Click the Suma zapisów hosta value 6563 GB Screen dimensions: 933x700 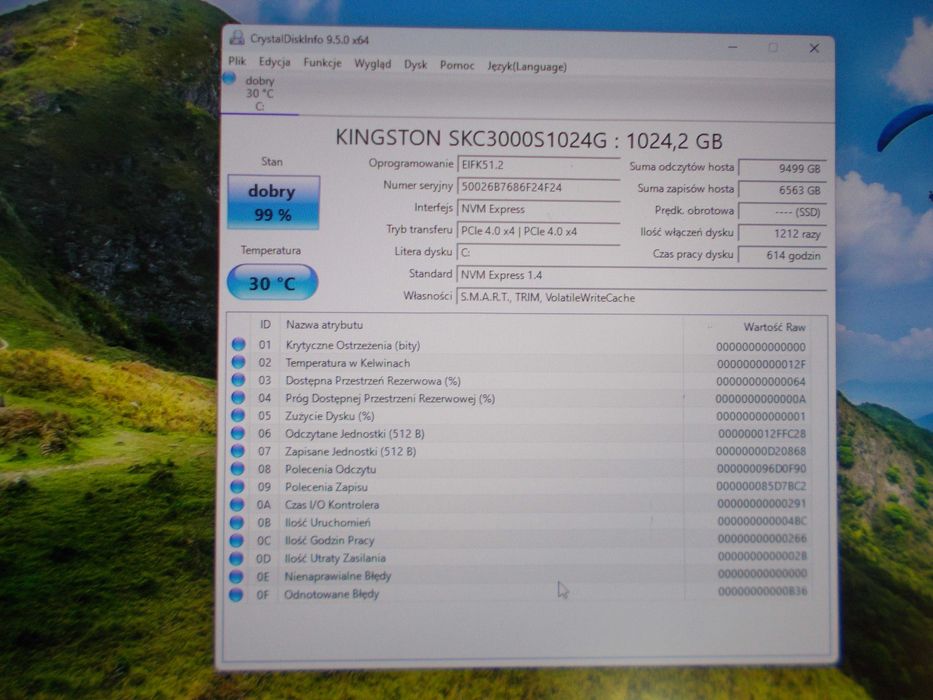[782, 190]
